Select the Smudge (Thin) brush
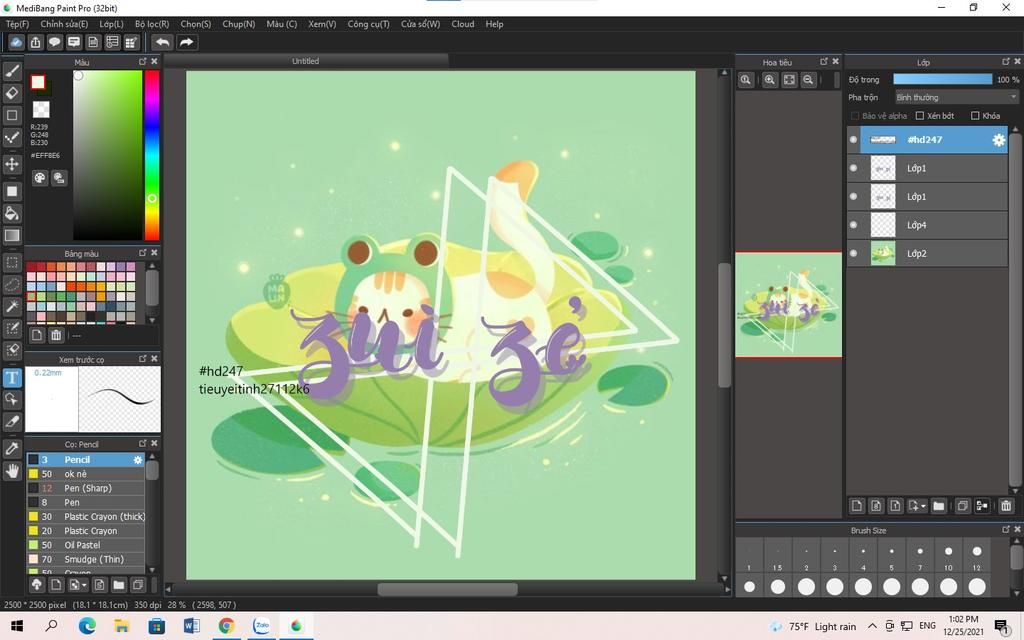1024x640 pixels. [86, 559]
